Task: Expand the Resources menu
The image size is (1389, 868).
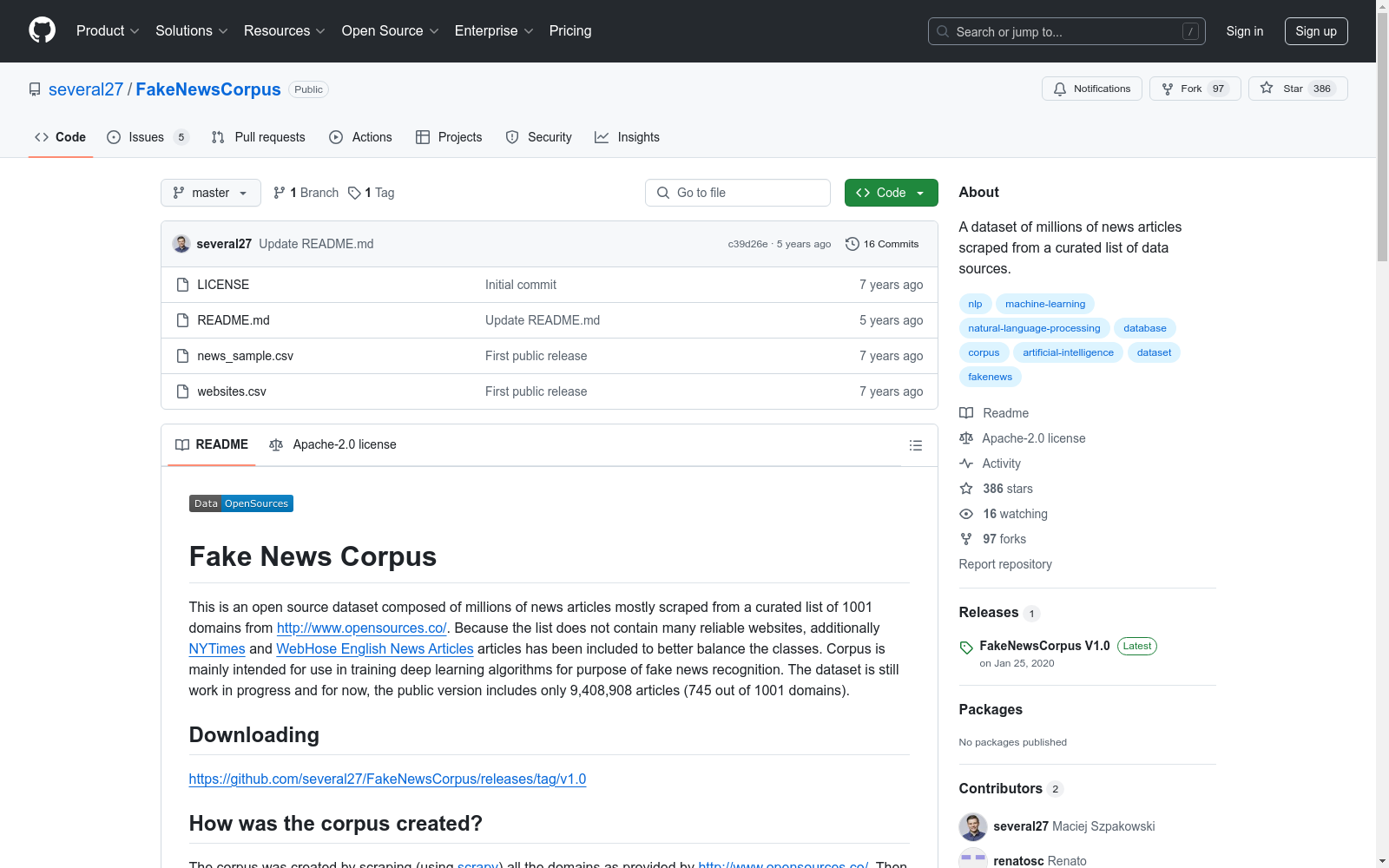Action: click(x=285, y=30)
